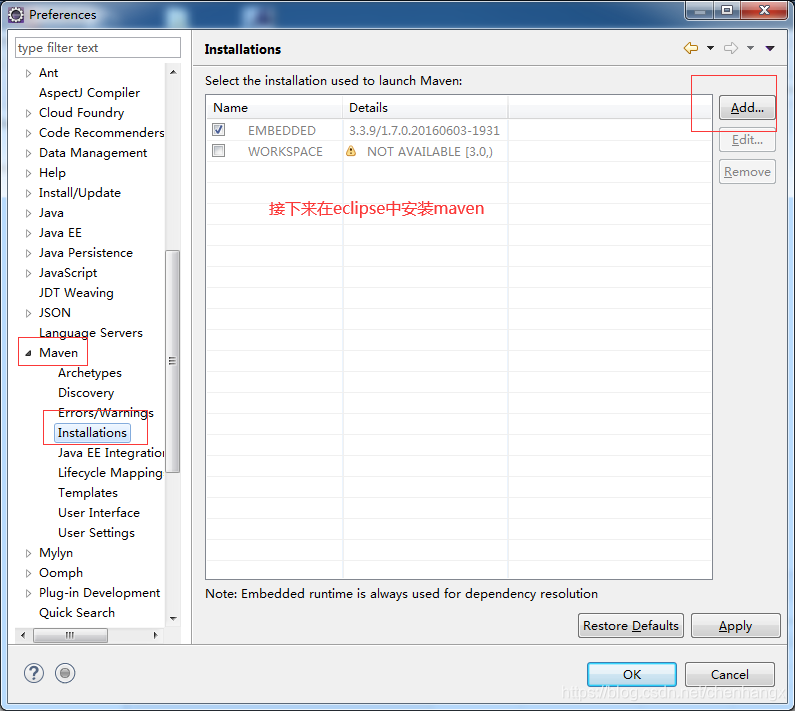The image size is (795, 711).
Task: Open Java EE Integration page
Action: (111, 453)
